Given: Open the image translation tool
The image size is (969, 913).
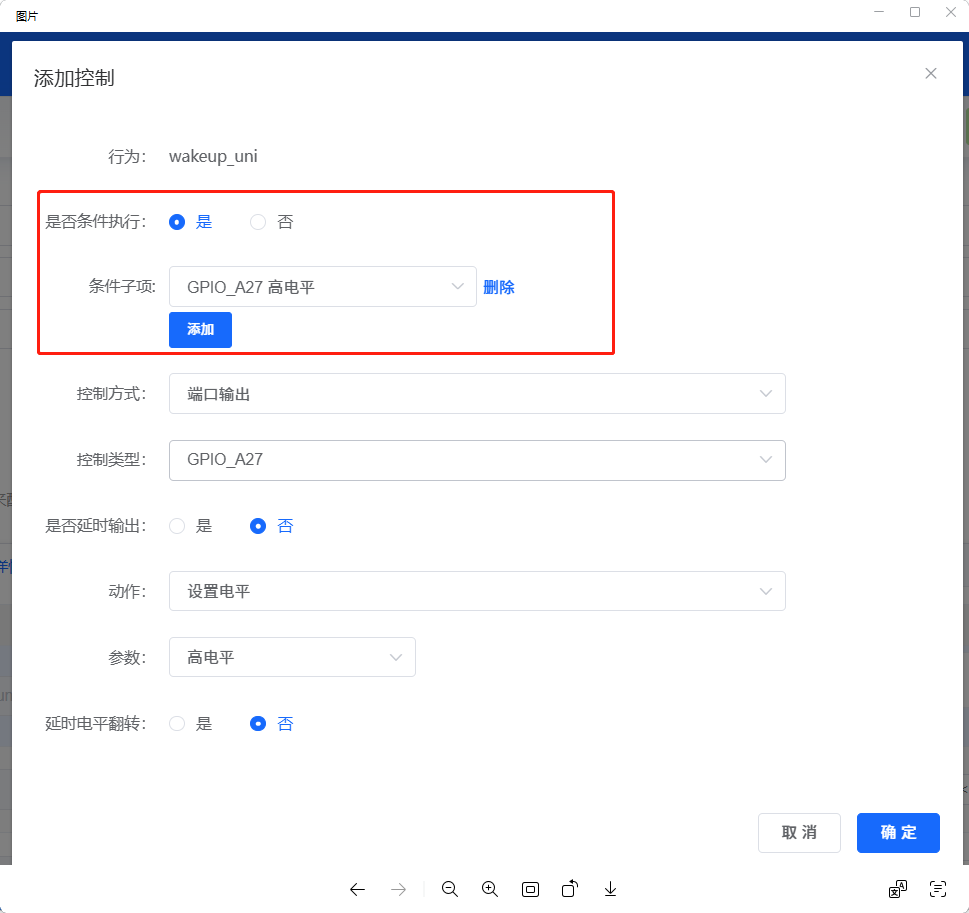Looking at the screenshot, I should (897, 889).
